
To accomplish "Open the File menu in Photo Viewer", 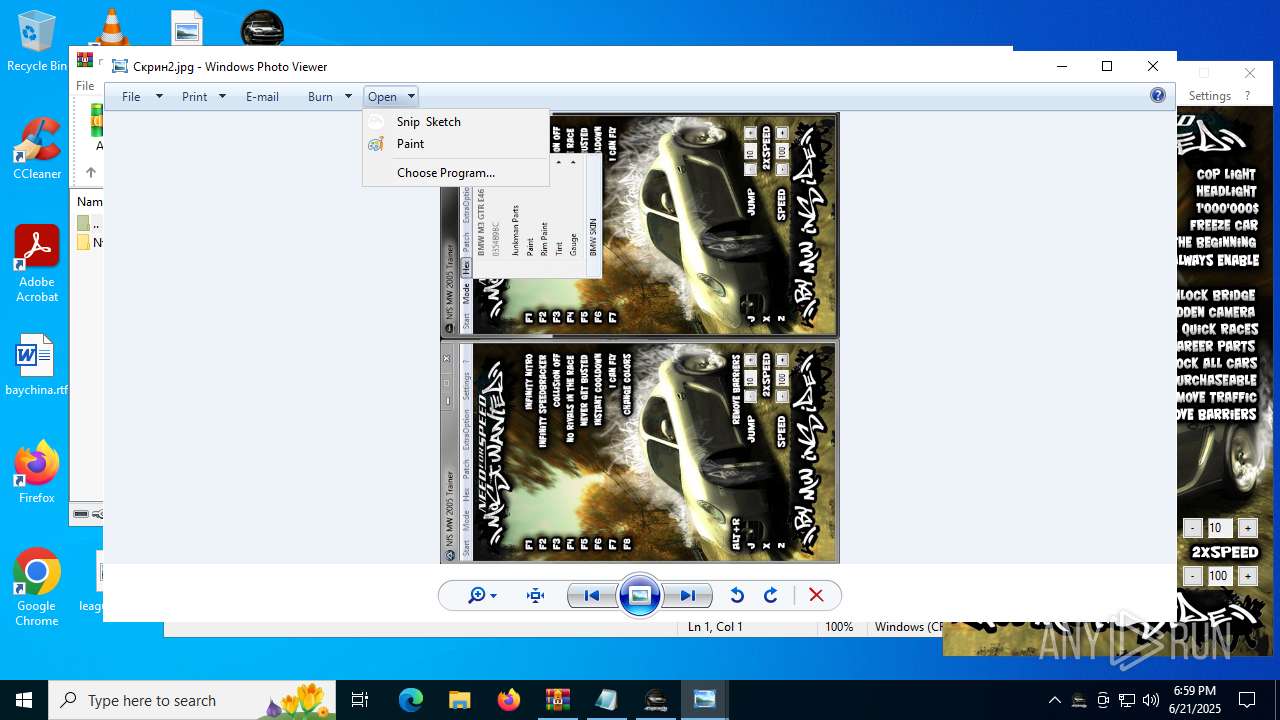I will coord(131,97).
